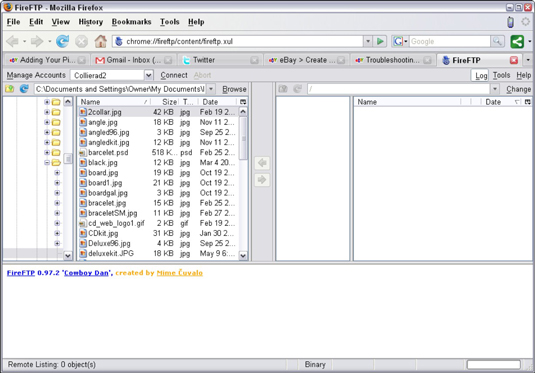Switch to the Adding Your Pi... tab
535x373 pixels.
47,60
